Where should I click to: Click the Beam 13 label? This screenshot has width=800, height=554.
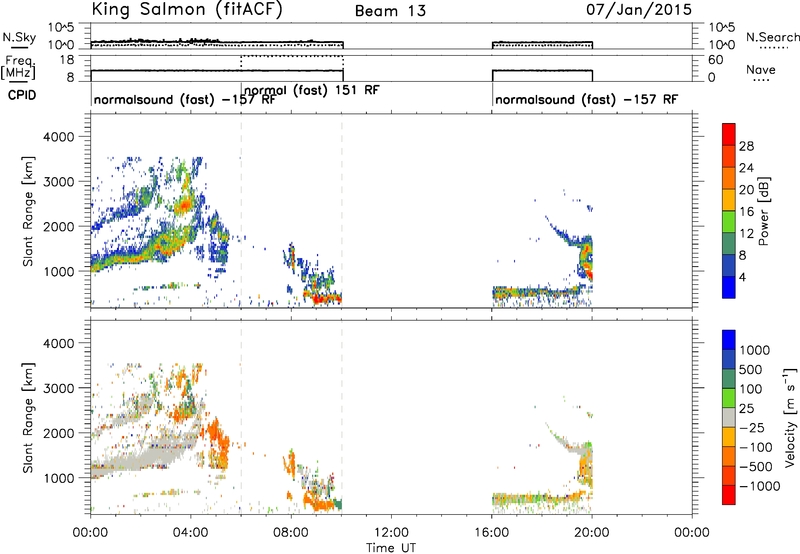(390, 11)
